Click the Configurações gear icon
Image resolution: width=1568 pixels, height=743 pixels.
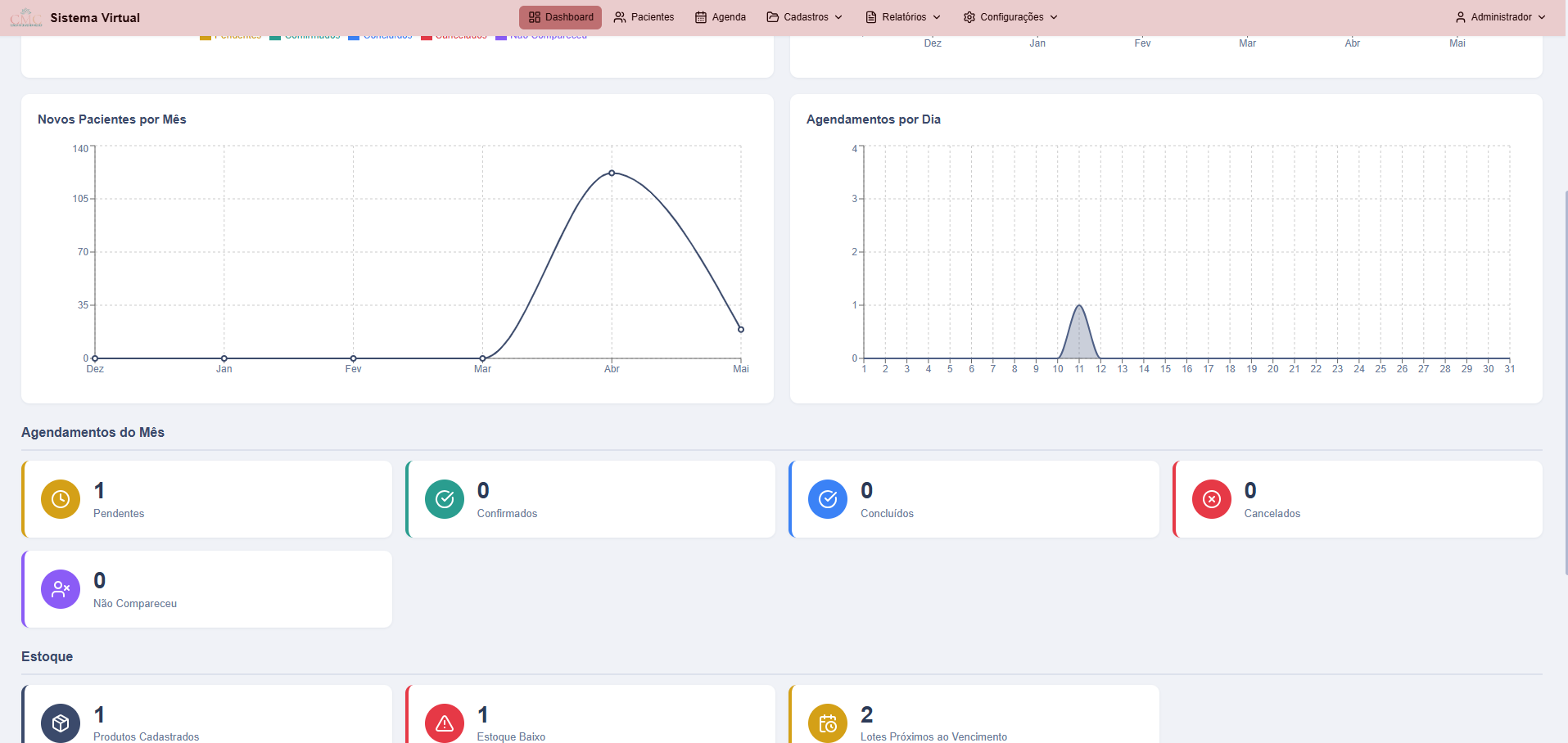(969, 17)
